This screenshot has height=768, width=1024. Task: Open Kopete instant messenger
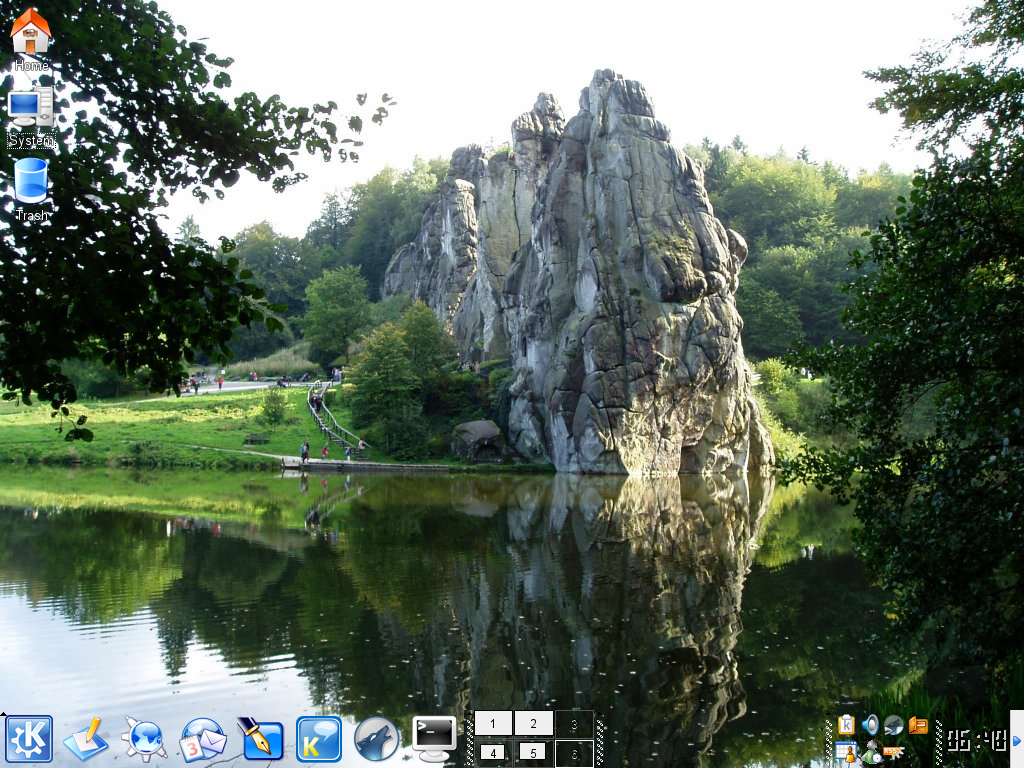click(318, 738)
